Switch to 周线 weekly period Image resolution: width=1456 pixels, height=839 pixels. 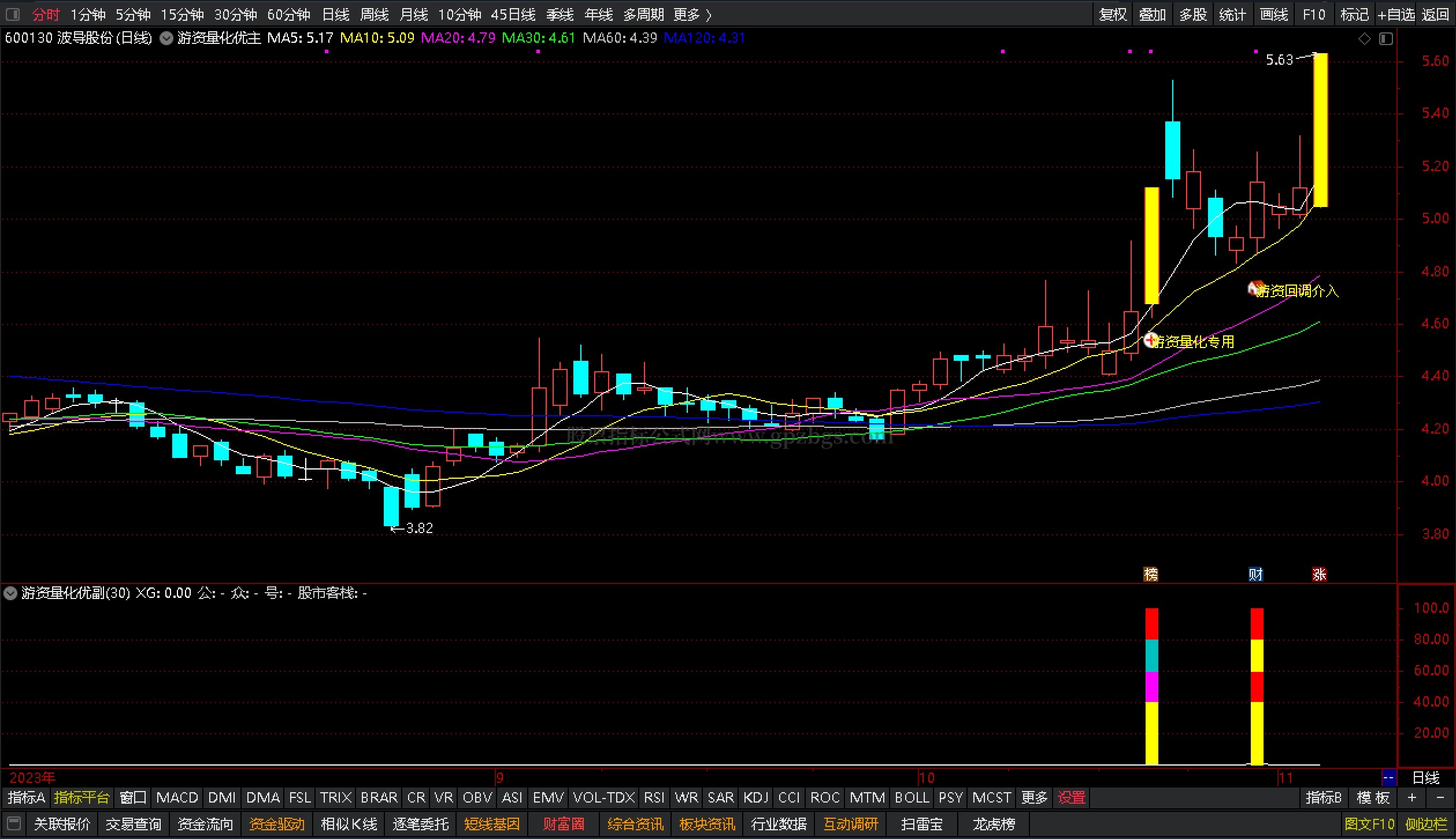pyautogui.click(x=375, y=14)
